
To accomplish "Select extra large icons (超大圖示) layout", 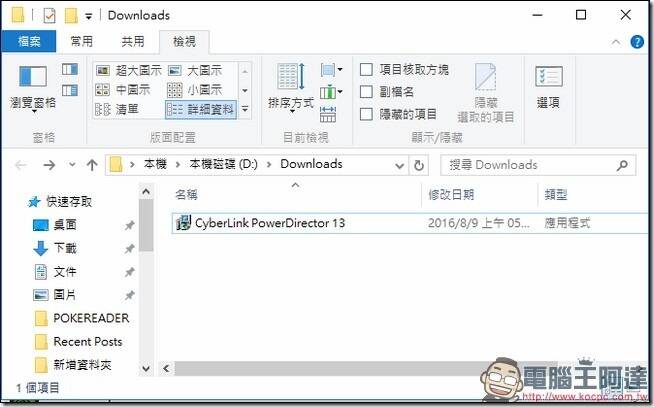I will [x=128, y=70].
